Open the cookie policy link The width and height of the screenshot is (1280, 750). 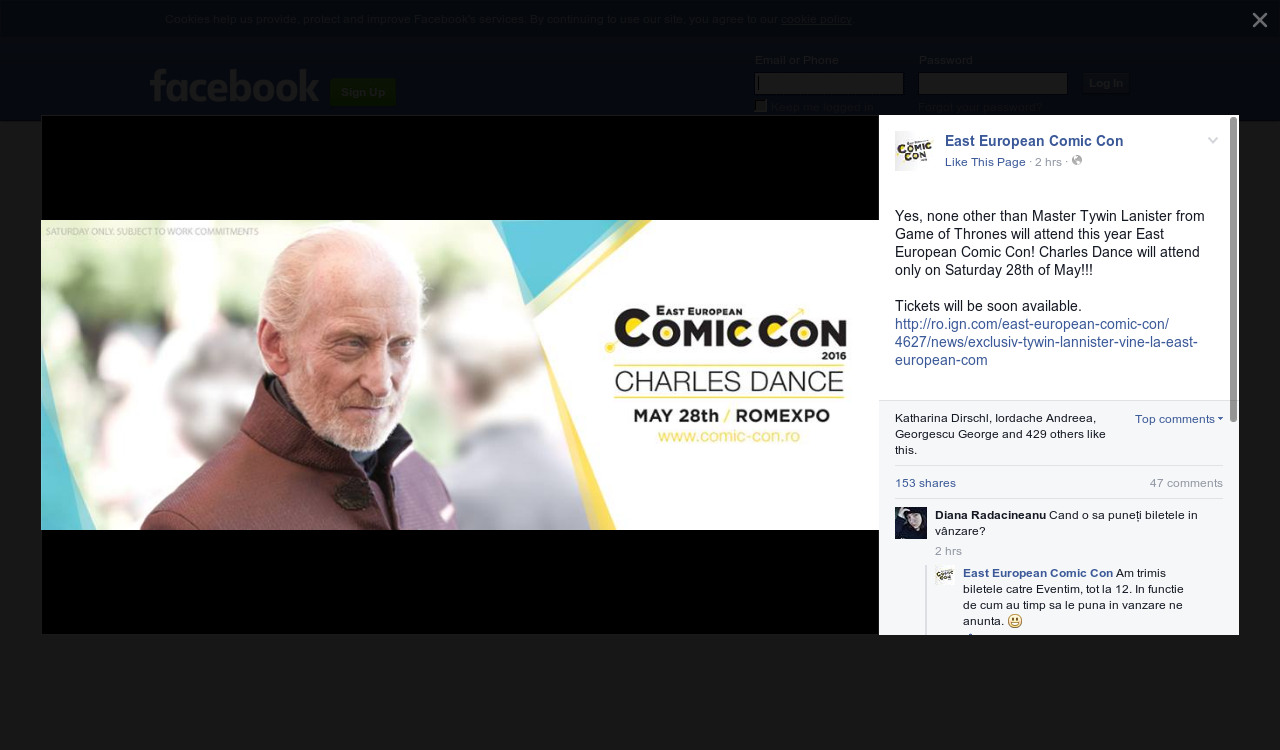tap(816, 19)
